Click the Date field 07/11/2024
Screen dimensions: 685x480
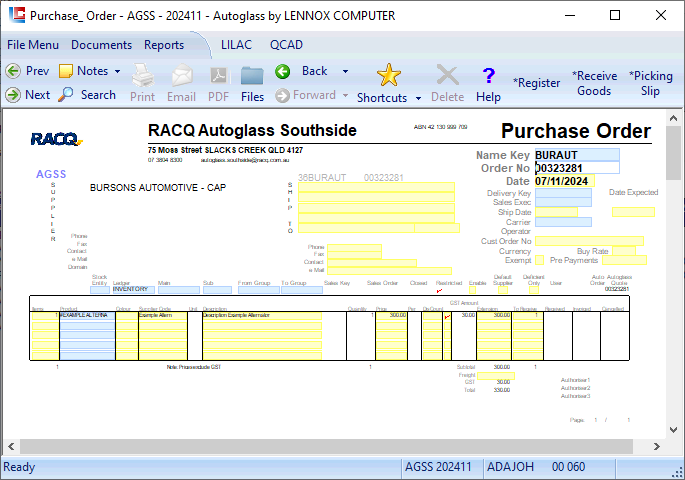(565, 181)
